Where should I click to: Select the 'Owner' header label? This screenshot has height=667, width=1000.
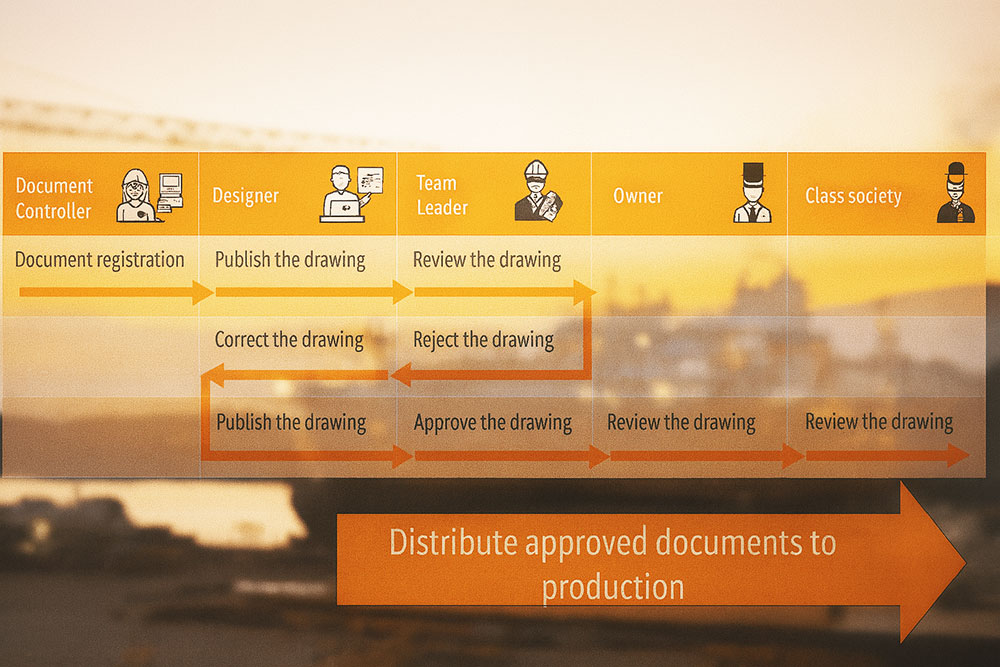(638, 196)
